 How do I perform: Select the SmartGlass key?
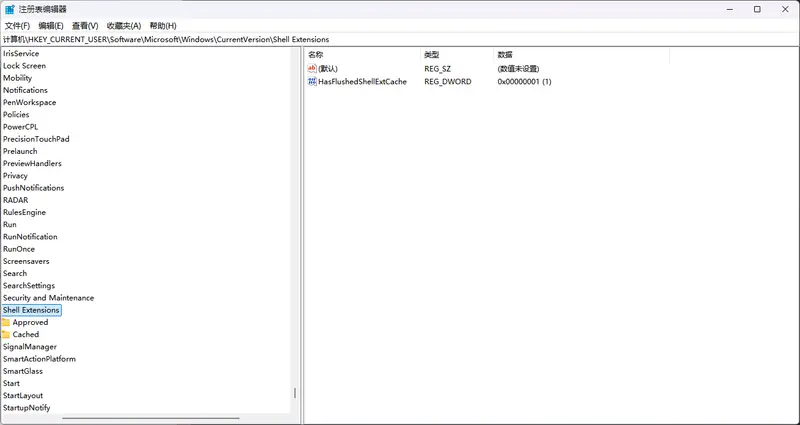tap(23, 372)
